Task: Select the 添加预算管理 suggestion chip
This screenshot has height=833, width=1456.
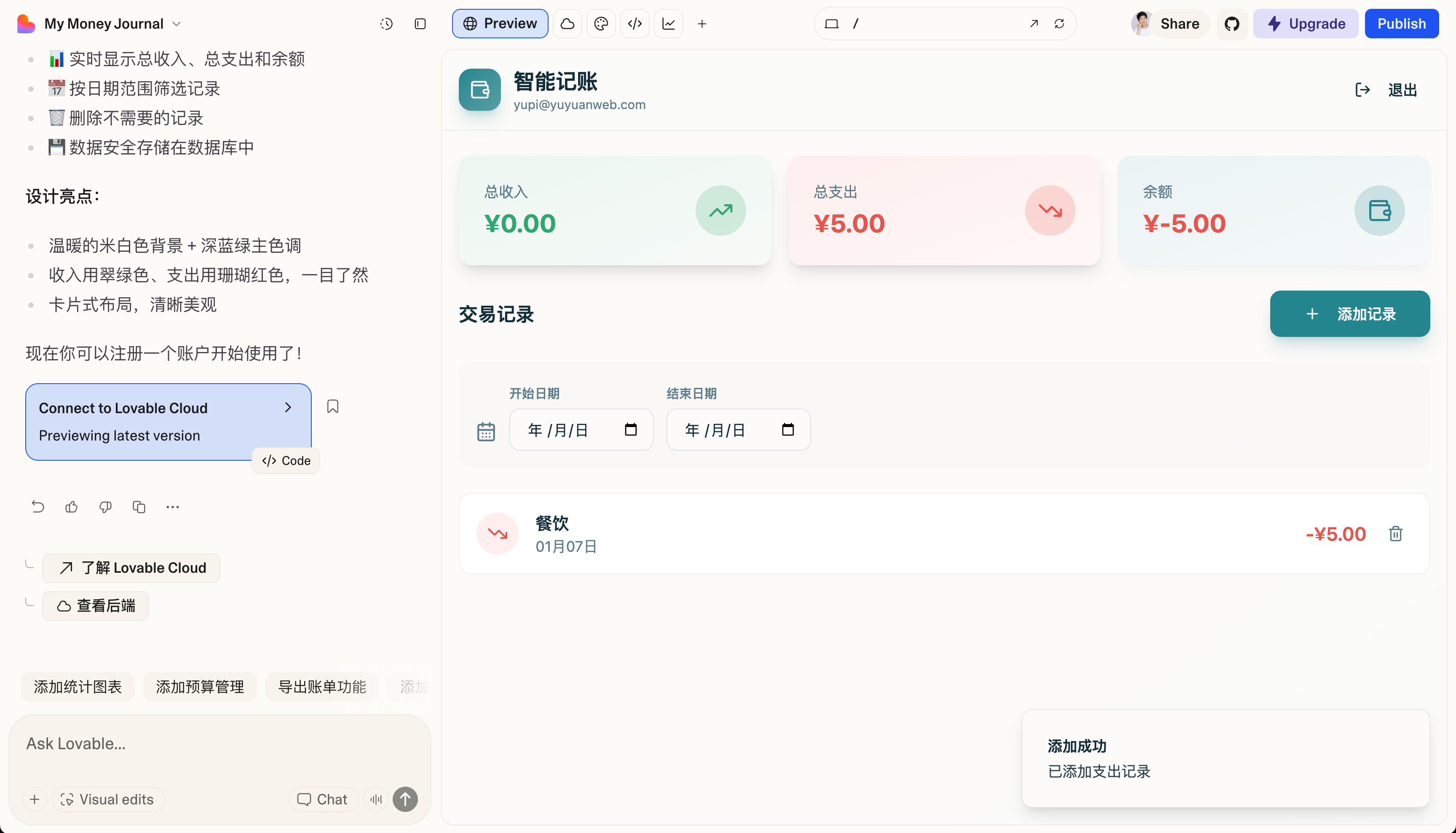Action: 200,686
